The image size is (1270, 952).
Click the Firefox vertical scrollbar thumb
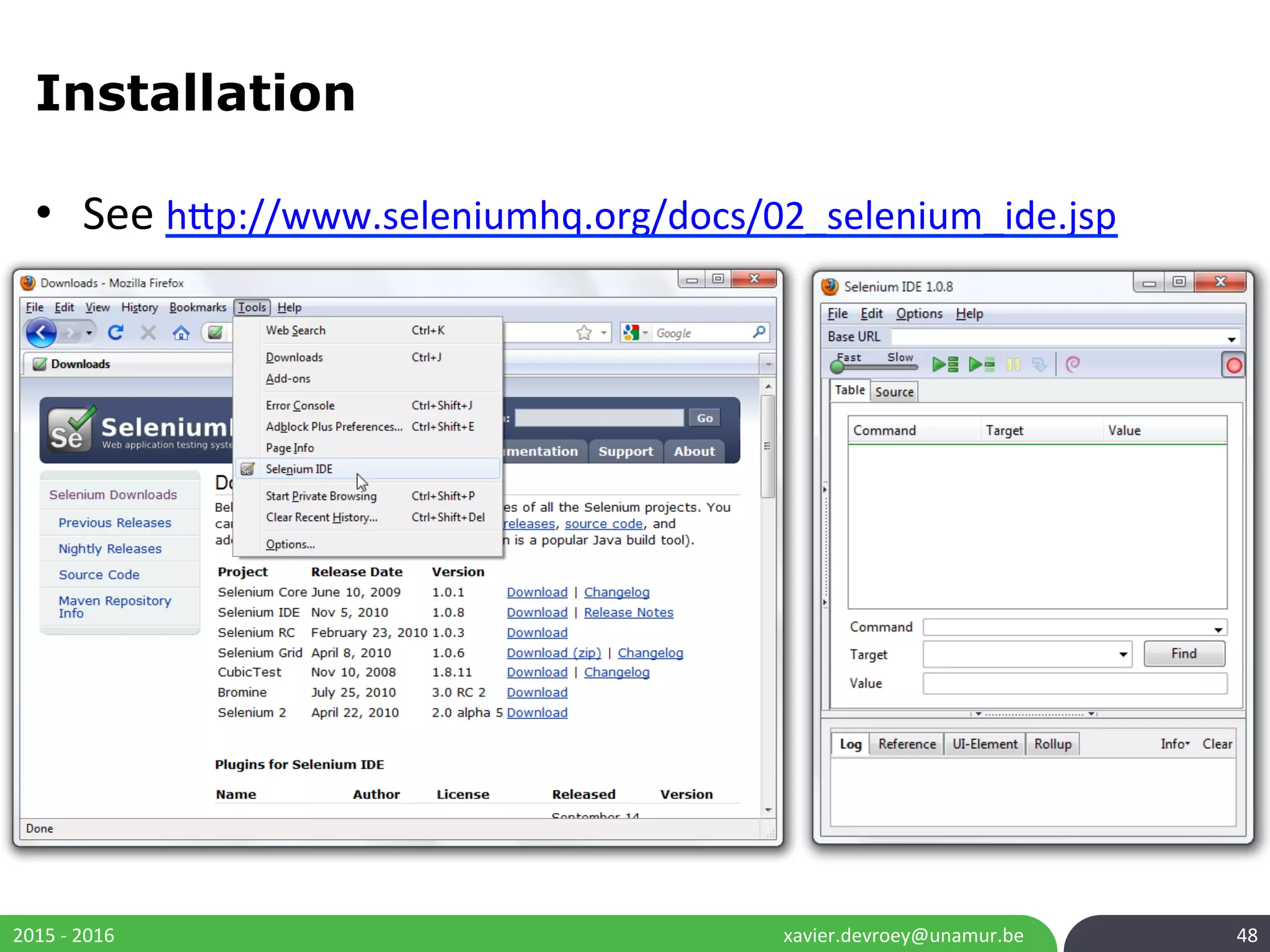768,447
